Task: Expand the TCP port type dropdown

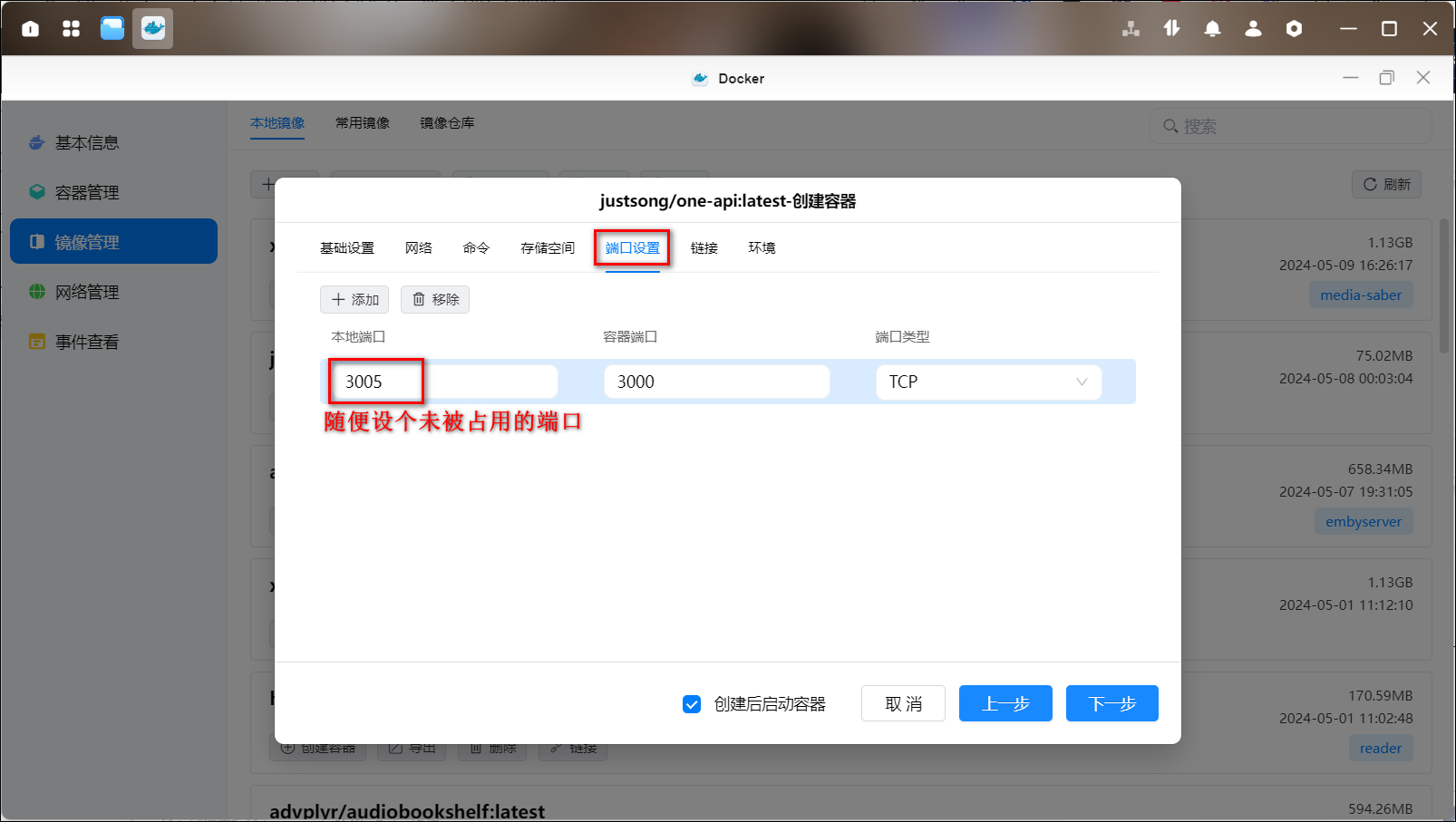Action: tap(988, 382)
